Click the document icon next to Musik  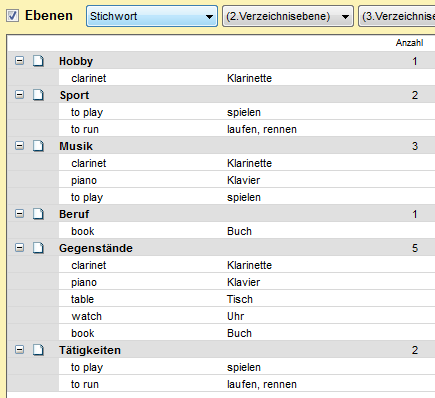point(38,146)
